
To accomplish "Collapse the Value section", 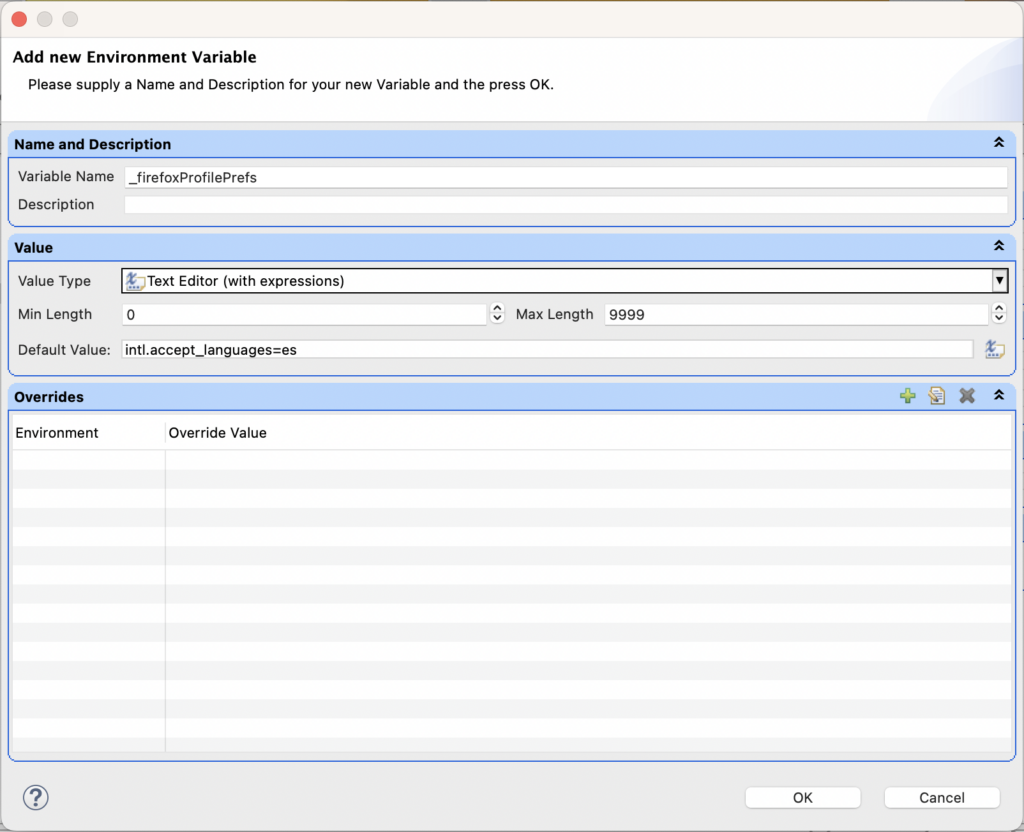I will click(999, 246).
